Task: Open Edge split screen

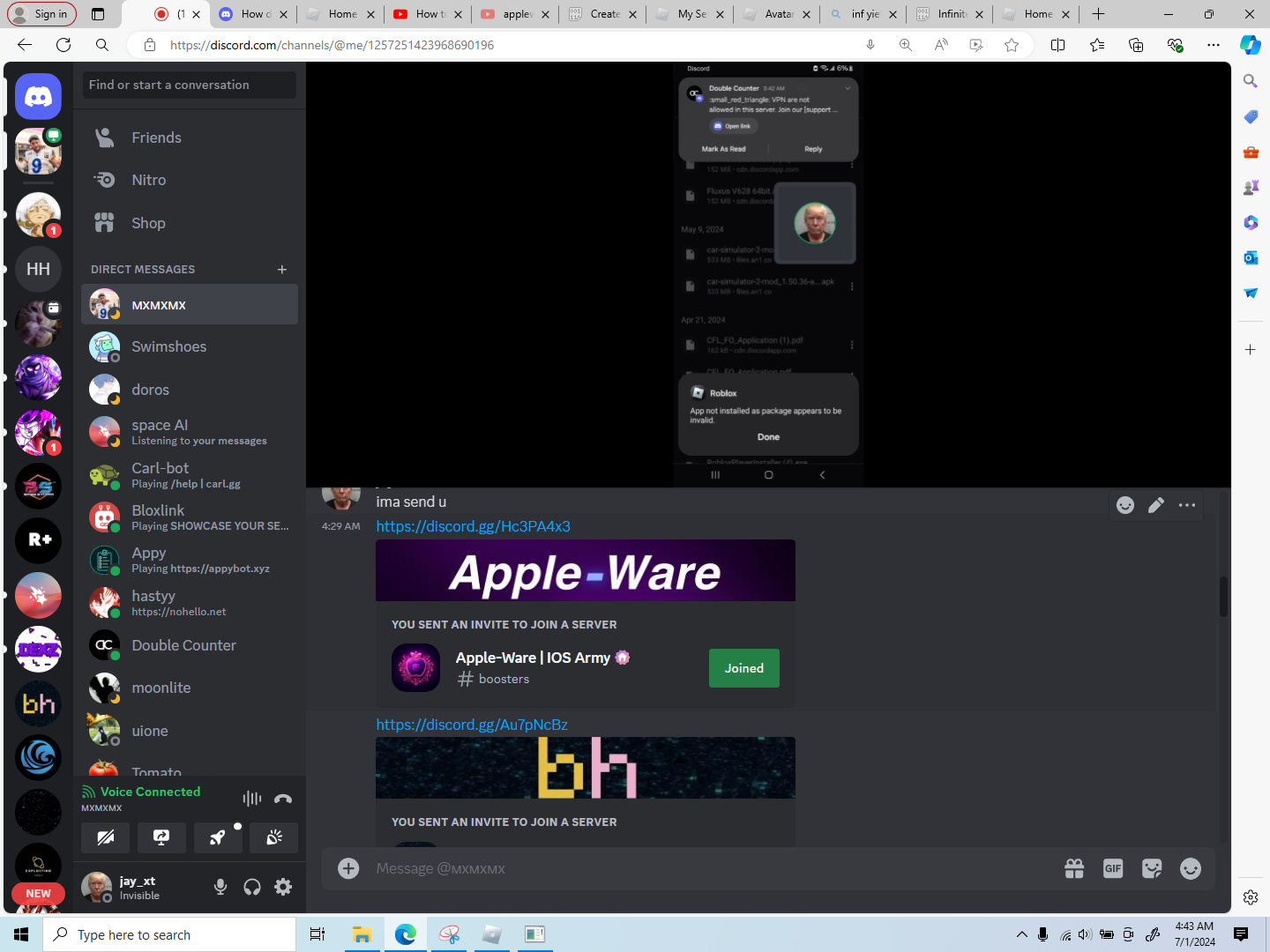Action: tap(1058, 45)
